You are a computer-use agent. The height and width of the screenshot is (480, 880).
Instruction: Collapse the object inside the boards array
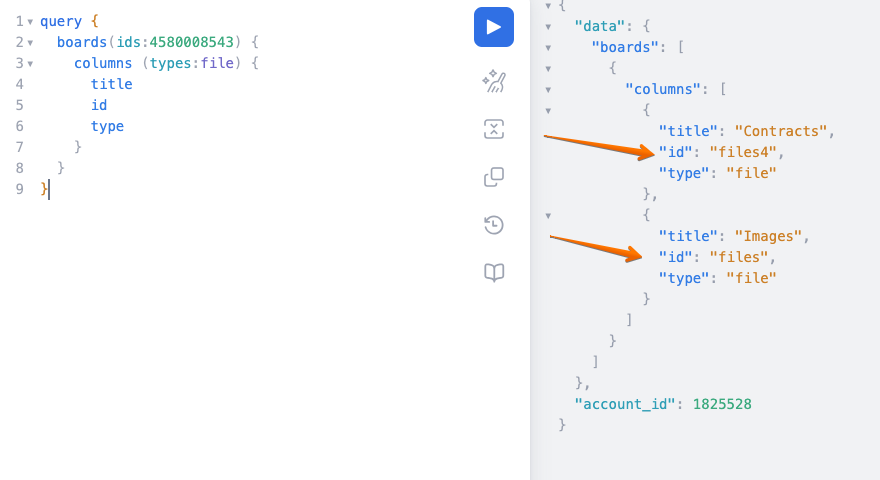pos(548,68)
